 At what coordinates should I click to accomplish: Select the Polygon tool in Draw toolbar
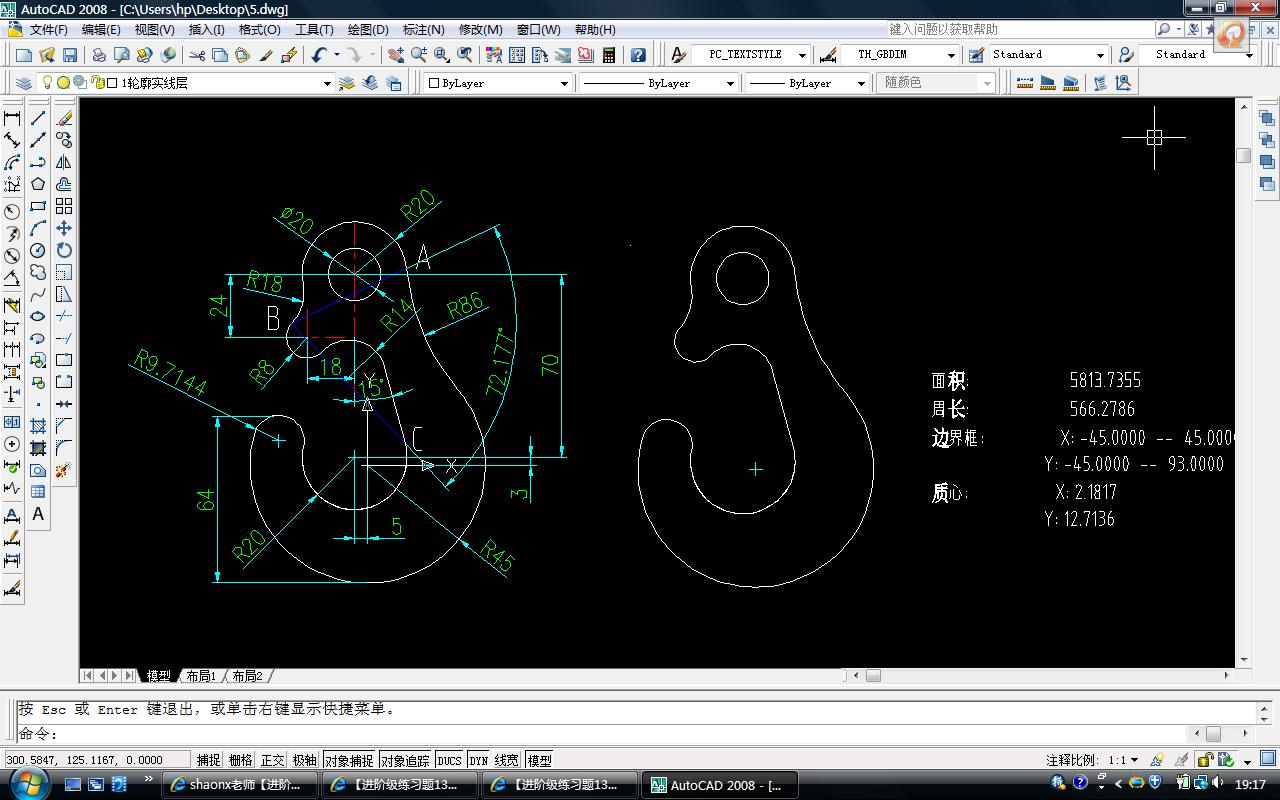point(38,184)
